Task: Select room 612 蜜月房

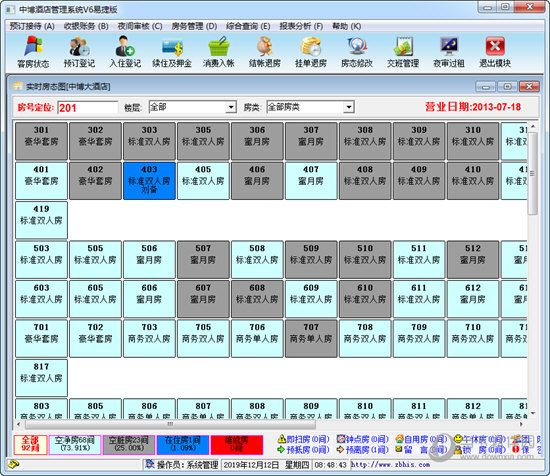Action: coord(473,299)
